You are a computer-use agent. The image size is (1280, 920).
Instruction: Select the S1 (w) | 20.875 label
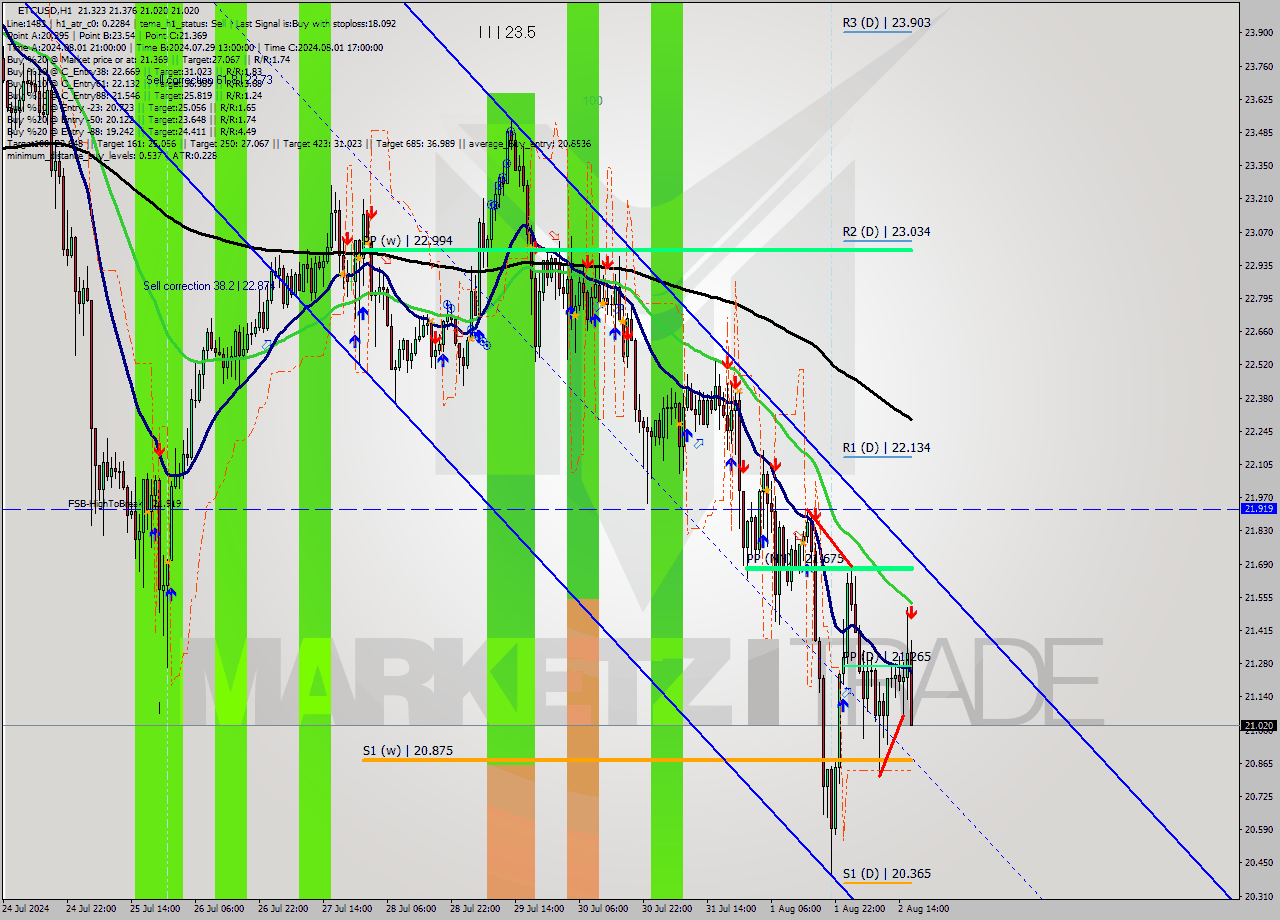pos(408,750)
